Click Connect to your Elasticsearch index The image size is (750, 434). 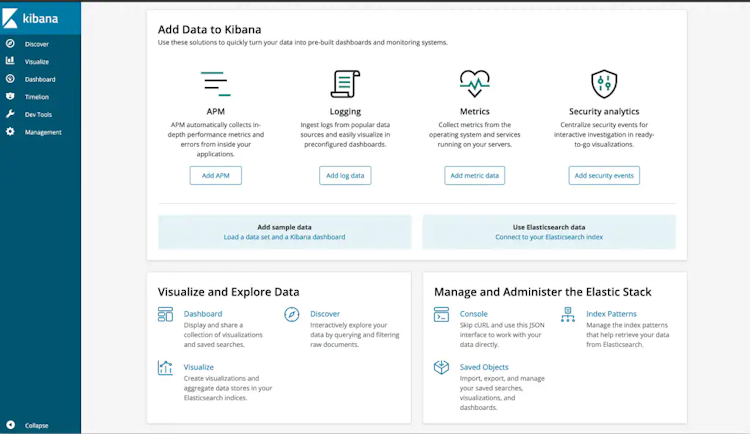(549, 237)
